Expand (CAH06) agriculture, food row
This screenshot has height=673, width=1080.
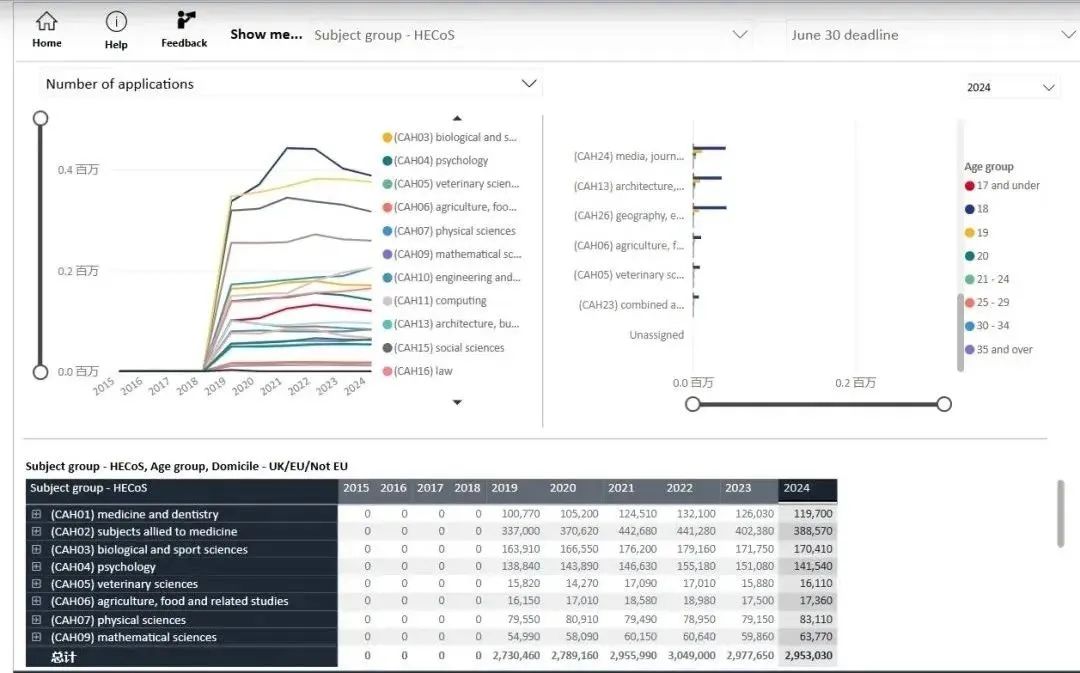pos(37,601)
